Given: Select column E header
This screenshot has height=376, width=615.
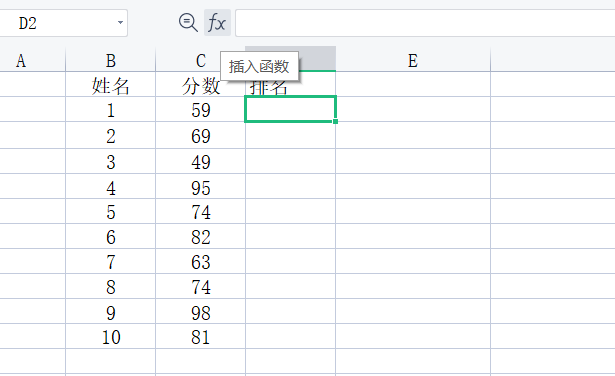Looking at the screenshot, I should click(x=413, y=60).
